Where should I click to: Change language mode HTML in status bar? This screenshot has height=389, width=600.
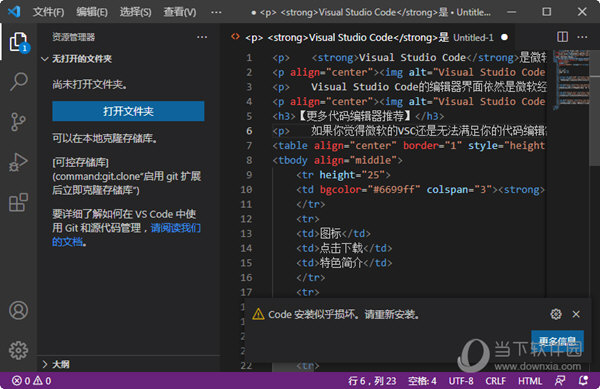(x=530, y=381)
